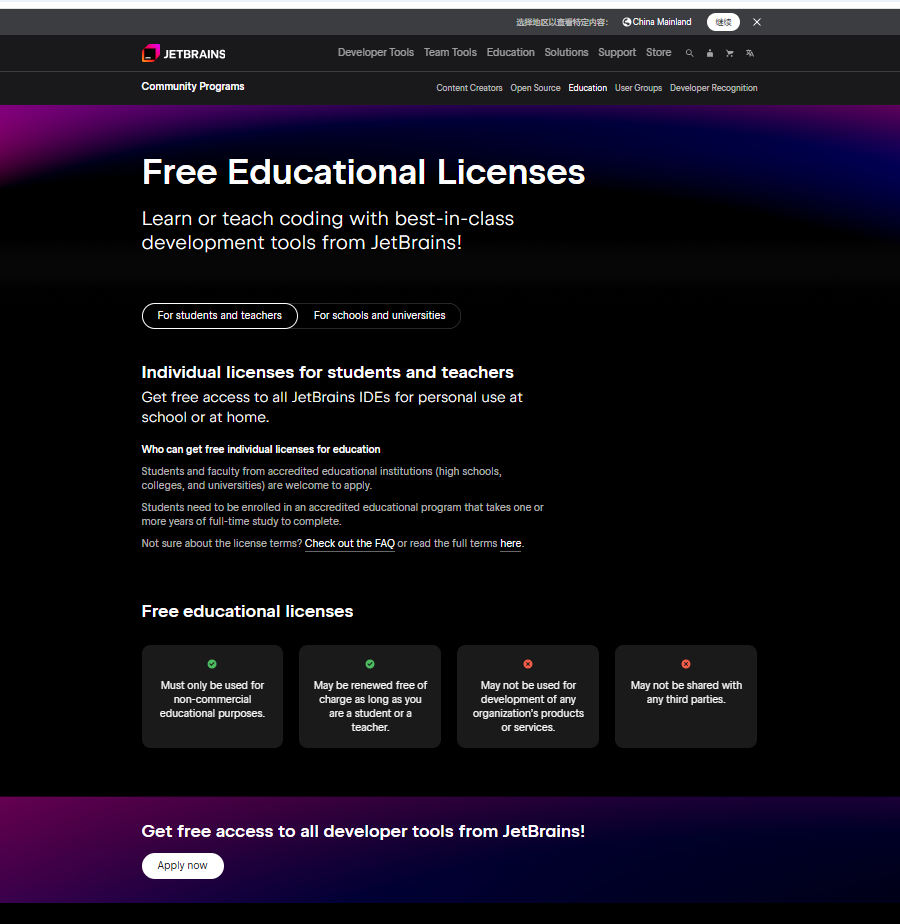The width and height of the screenshot is (900, 924).
Task: Open the Support menu
Action: point(617,52)
